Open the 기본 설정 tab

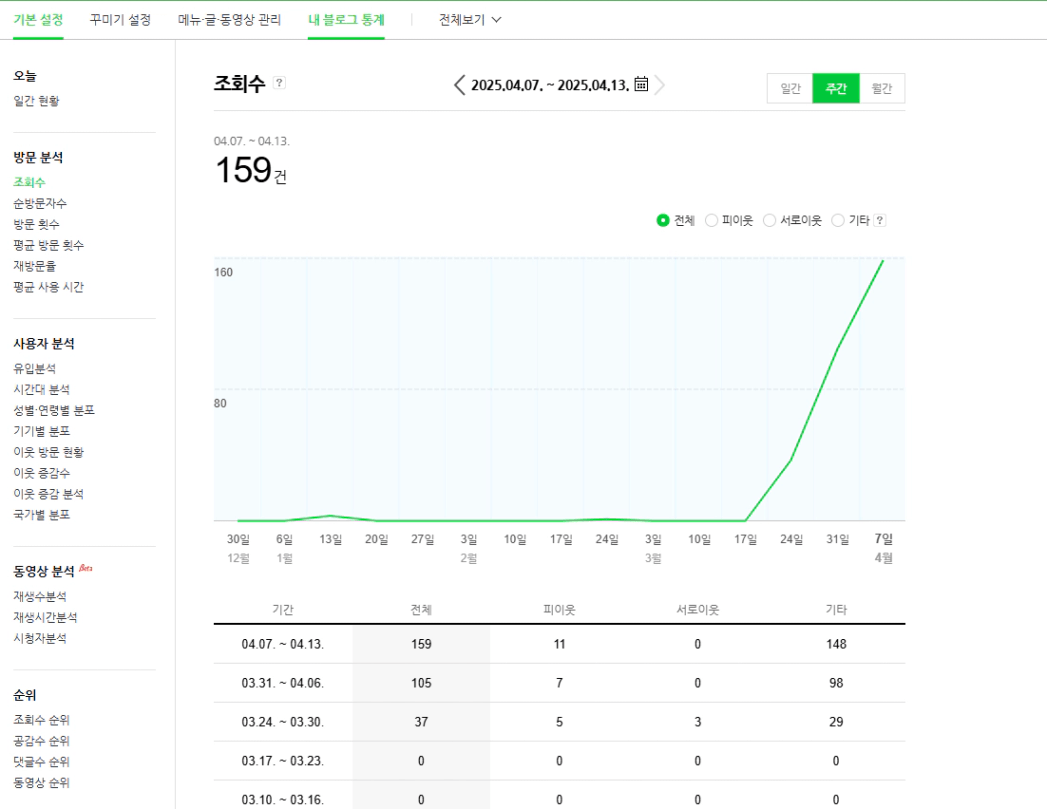(38, 20)
